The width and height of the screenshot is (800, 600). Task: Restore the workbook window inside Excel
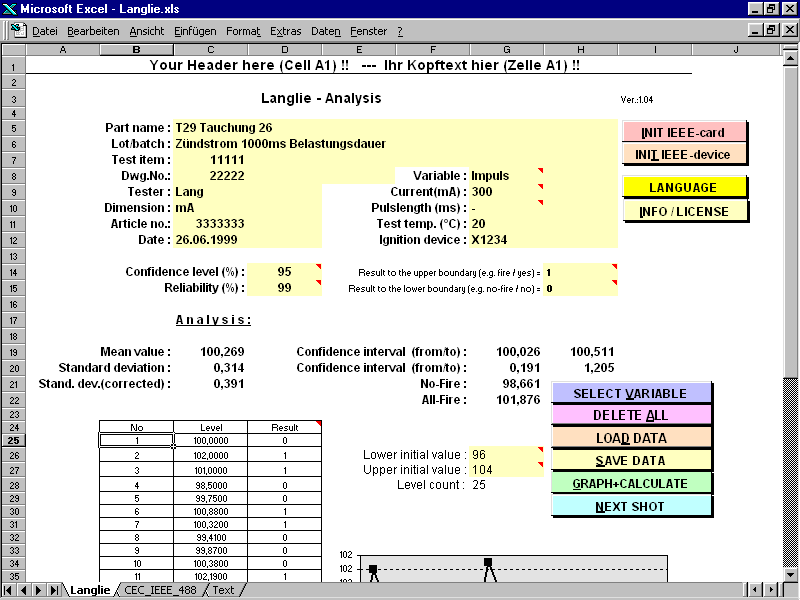tap(771, 31)
